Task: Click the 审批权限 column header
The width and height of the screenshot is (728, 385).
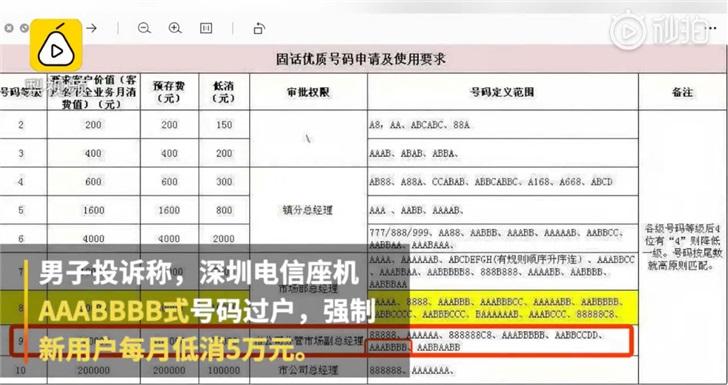Action: (308, 92)
